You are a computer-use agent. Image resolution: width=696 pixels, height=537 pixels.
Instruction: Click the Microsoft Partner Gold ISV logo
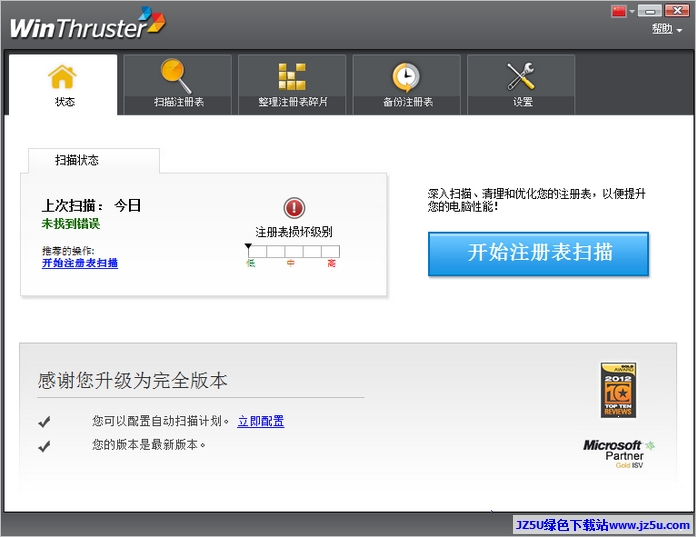(619, 454)
